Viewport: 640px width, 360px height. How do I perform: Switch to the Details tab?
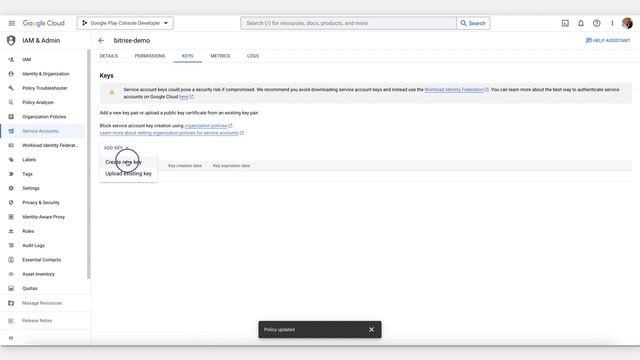[x=109, y=56]
